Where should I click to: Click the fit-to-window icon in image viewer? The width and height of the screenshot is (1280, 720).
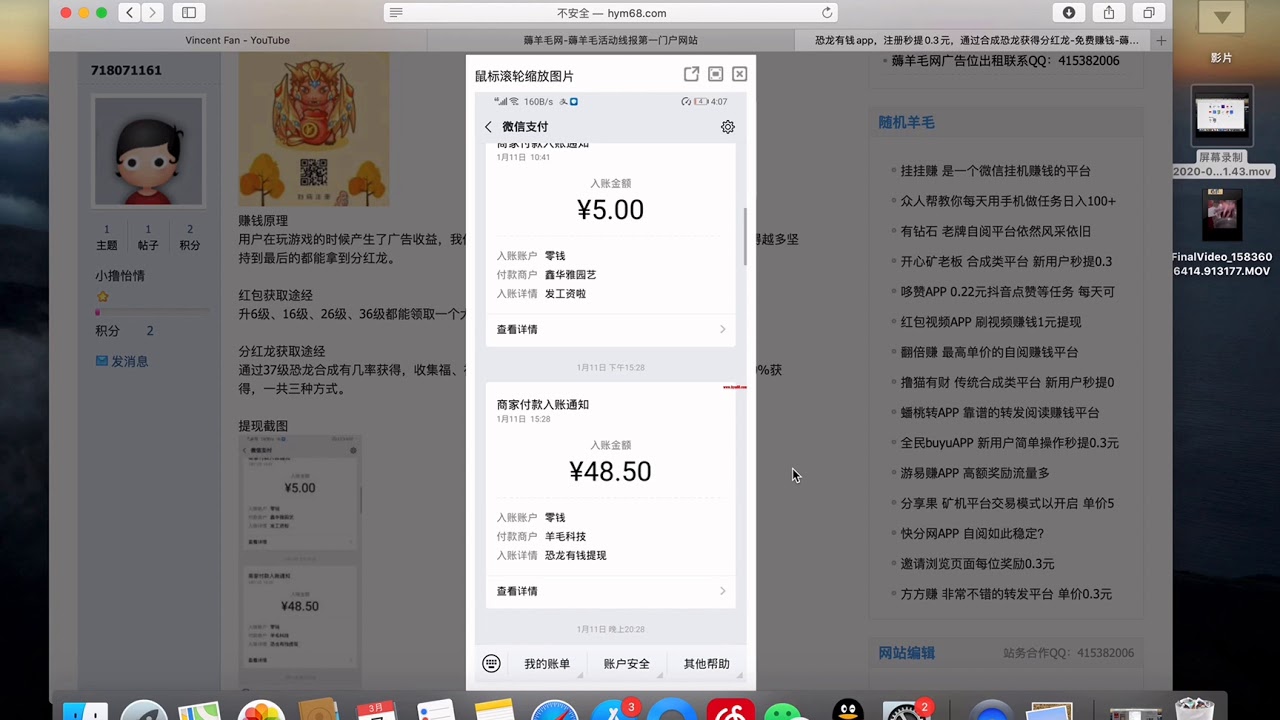[715, 74]
